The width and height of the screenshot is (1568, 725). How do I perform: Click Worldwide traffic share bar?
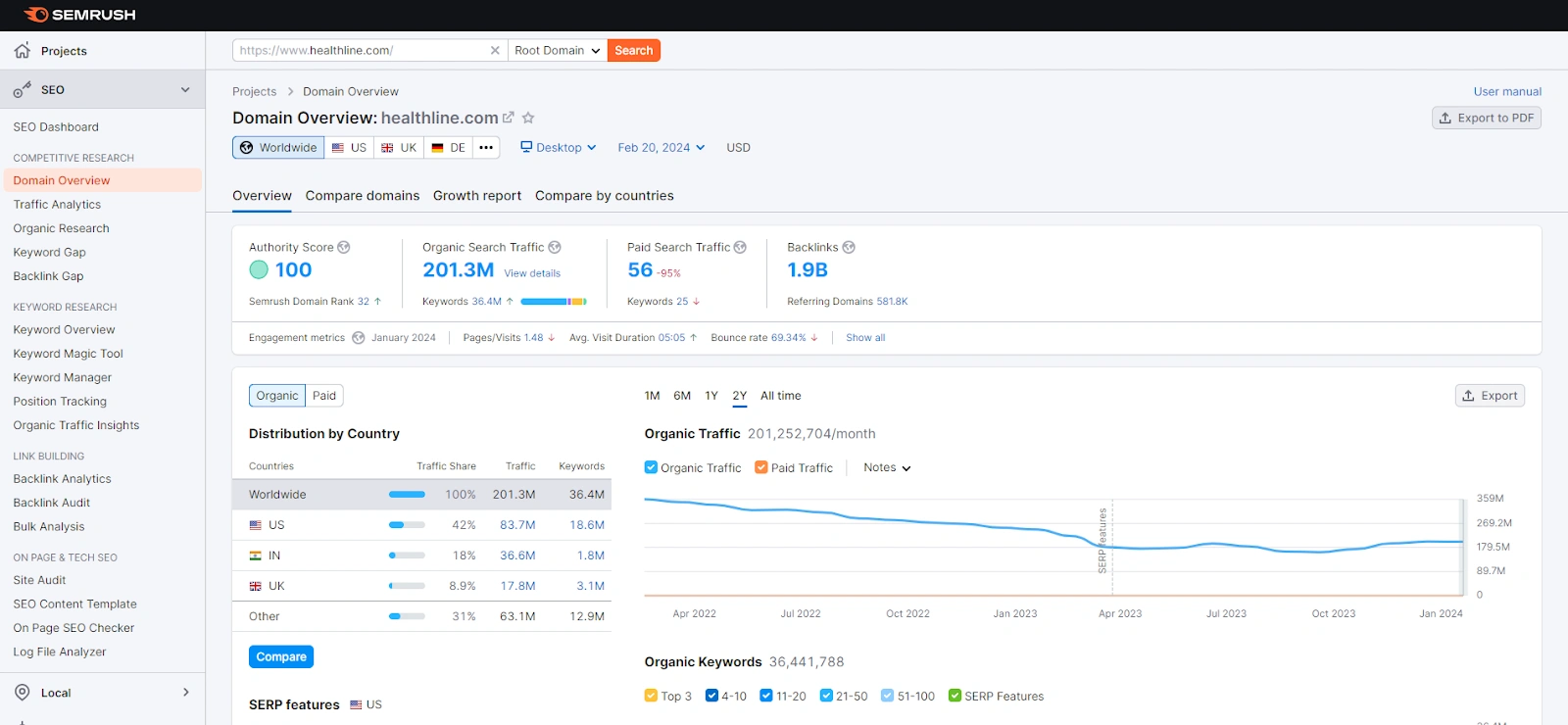click(407, 495)
